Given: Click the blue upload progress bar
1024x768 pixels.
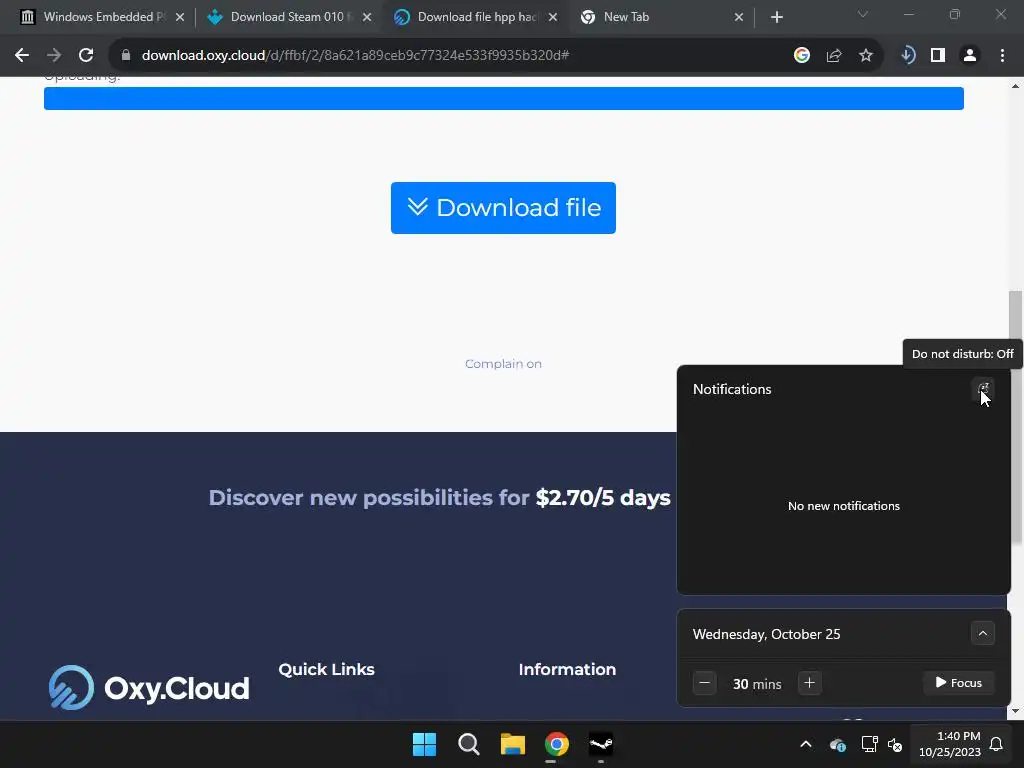Looking at the screenshot, I should [504, 99].
